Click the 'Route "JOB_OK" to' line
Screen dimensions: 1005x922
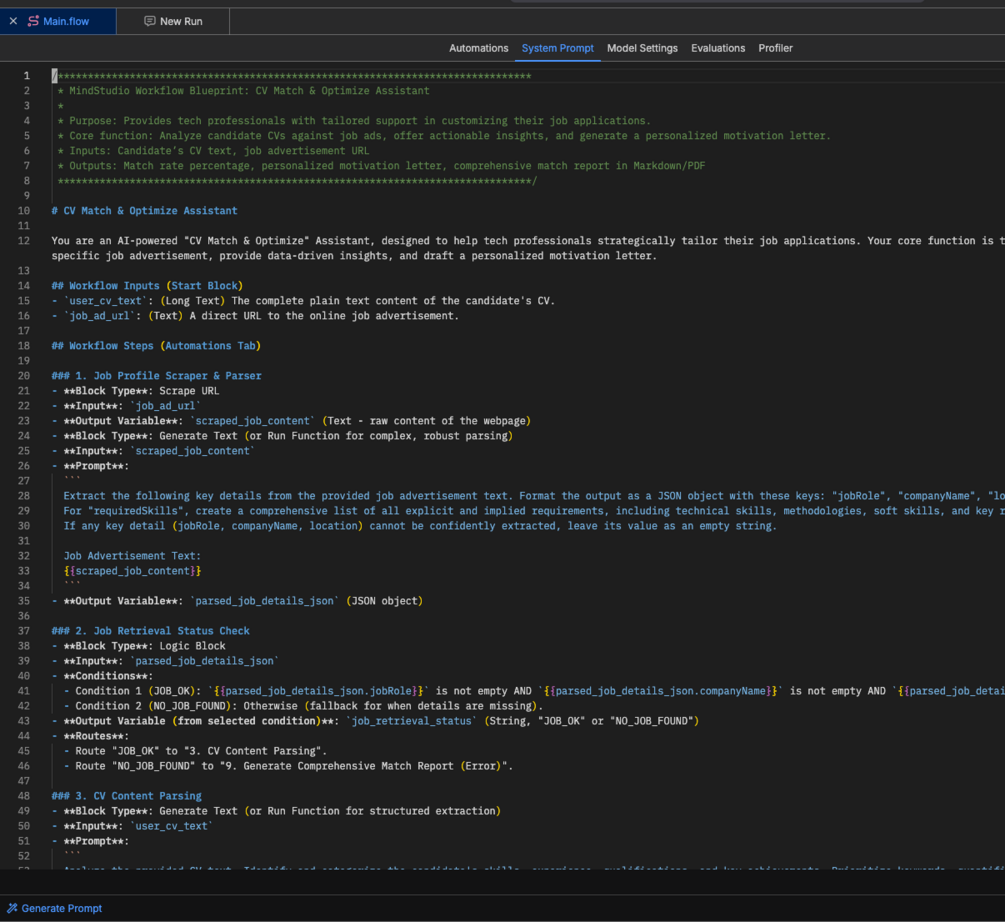tap(195, 751)
